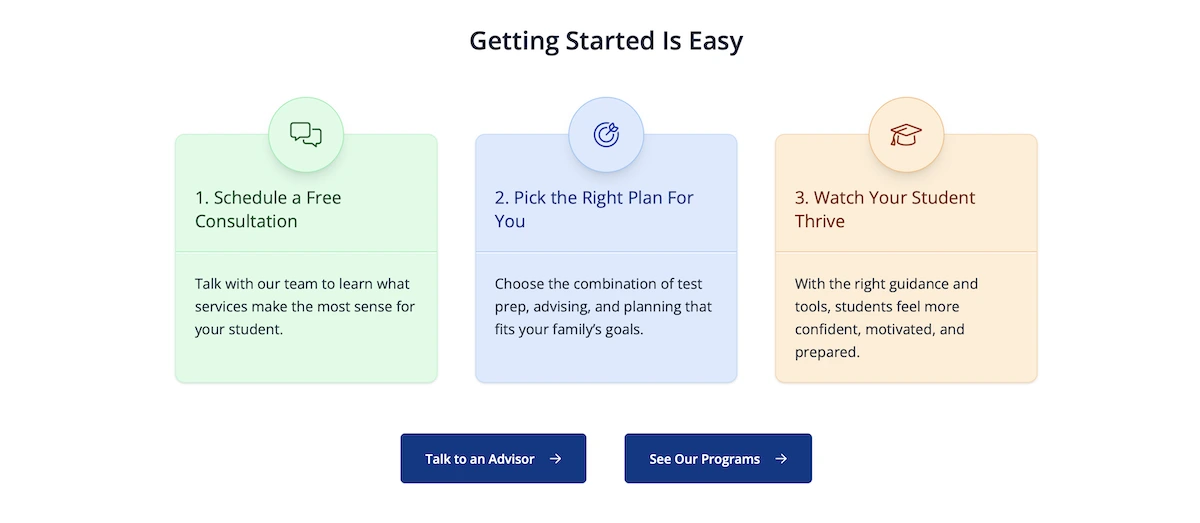Click the divider line in the orange card
This screenshot has height=523, width=1200.
tap(906, 251)
